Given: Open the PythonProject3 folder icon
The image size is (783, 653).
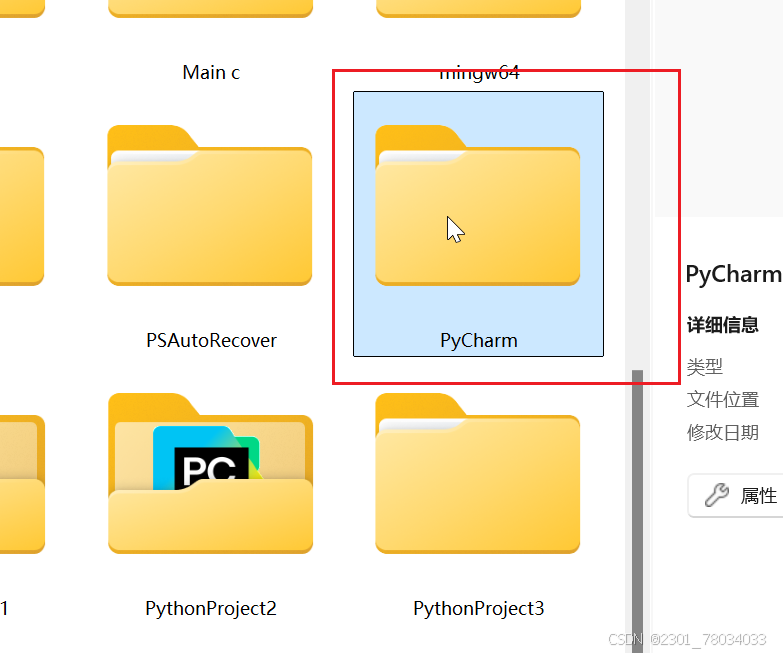Looking at the screenshot, I should click(477, 473).
